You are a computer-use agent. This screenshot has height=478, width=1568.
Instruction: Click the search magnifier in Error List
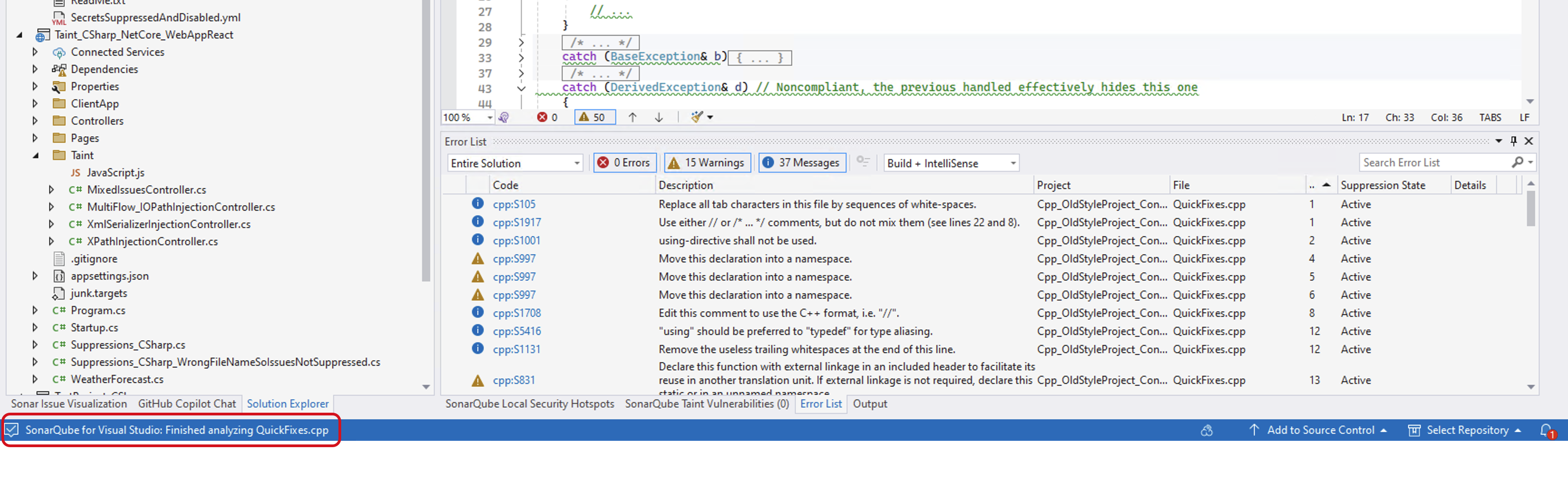click(x=1520, y=162)
